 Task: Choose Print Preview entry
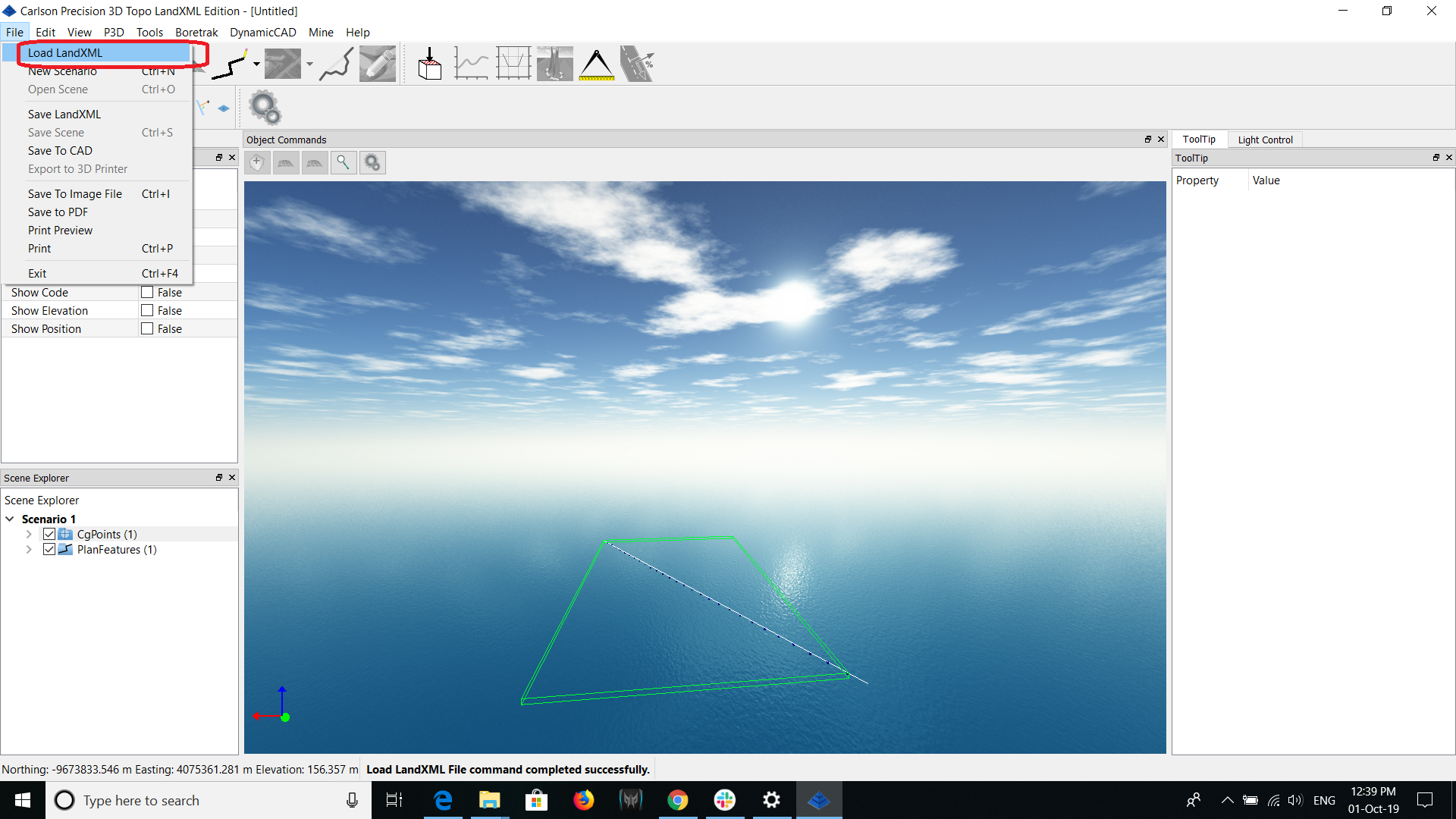(x=97, y=230)
